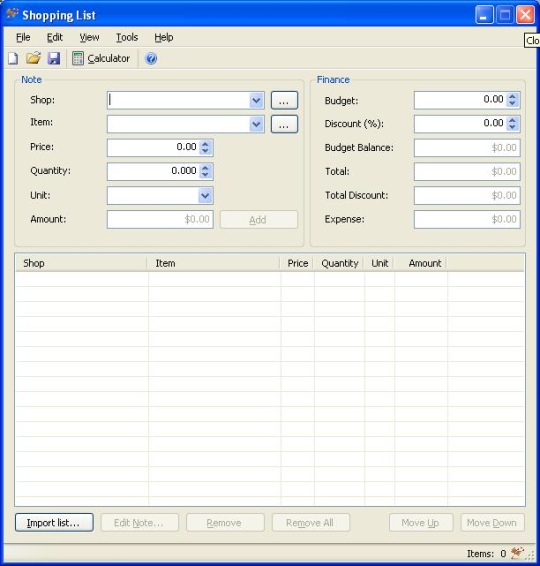Click the browse button next to Shop
540x566 pixels.
click(x=284, y=100)
